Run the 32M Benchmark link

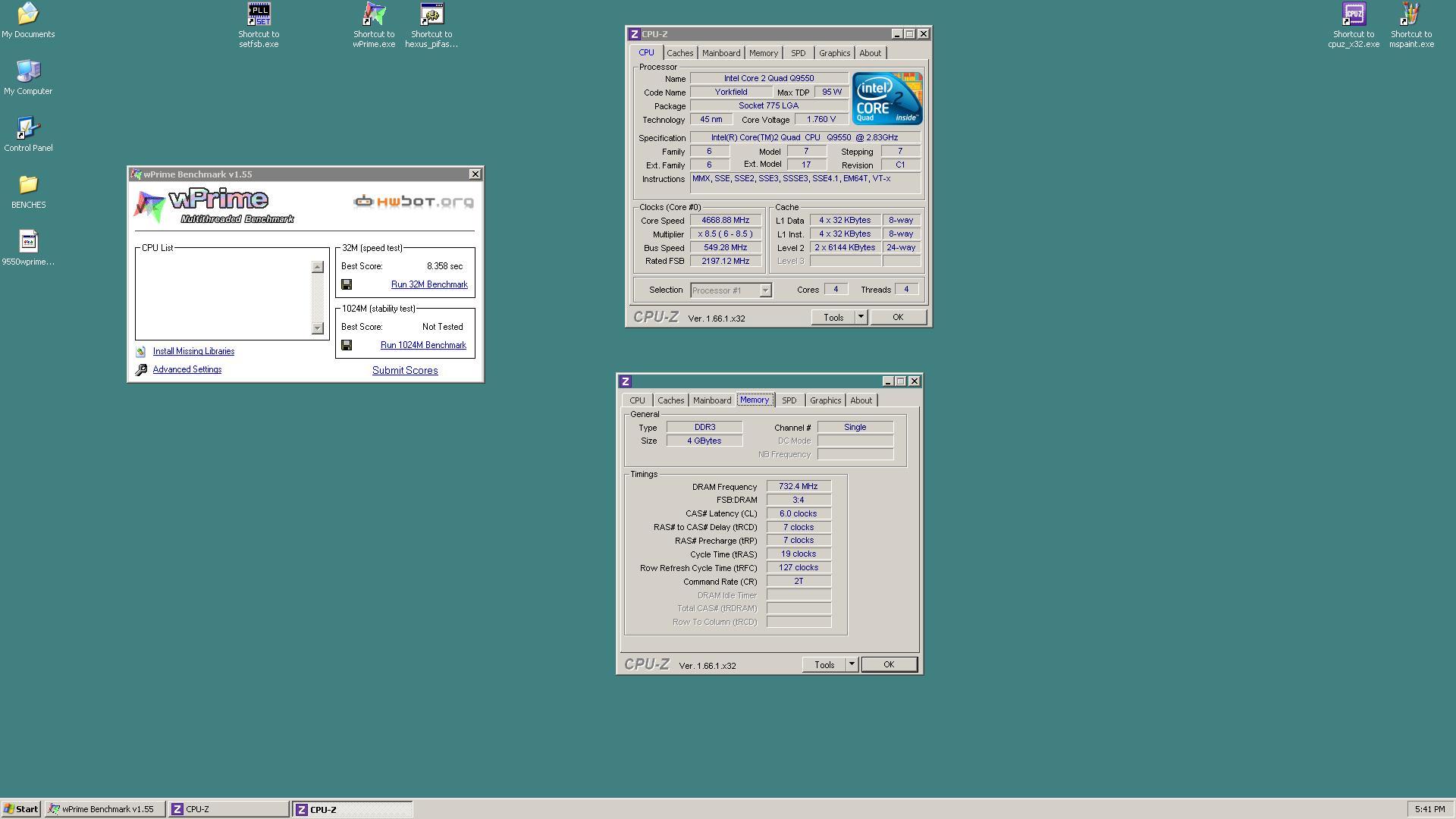coord(429,284)
